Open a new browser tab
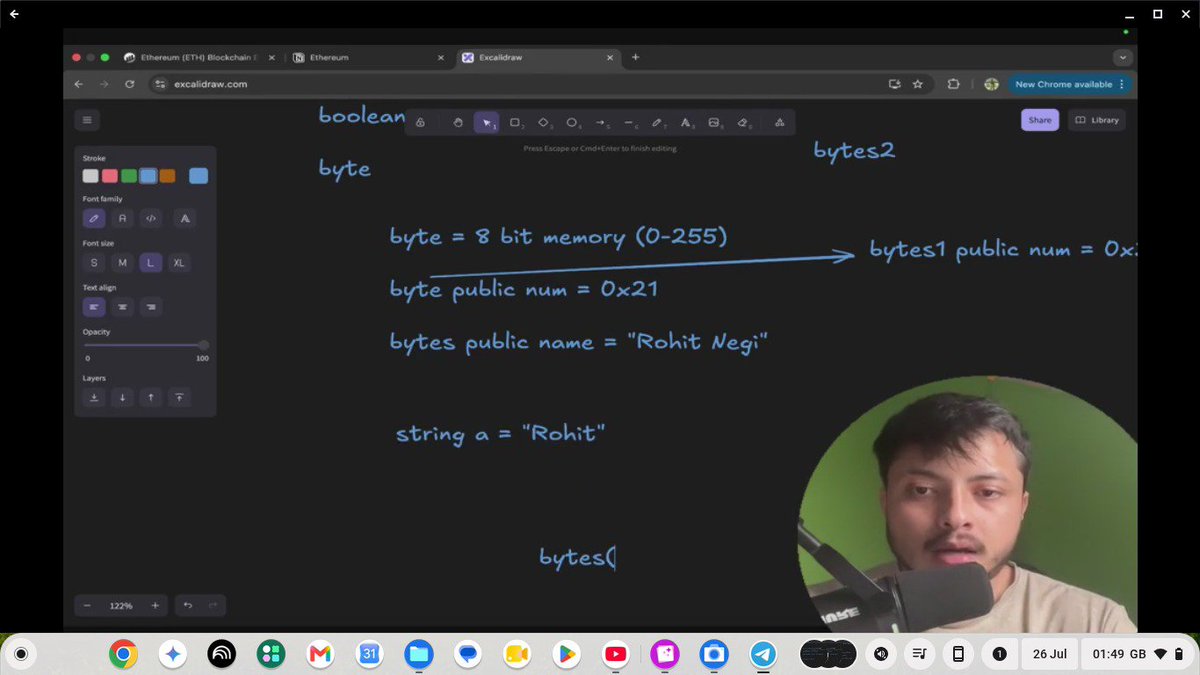1200x675 pixels. pyautogui.click(x=635, y=57)
